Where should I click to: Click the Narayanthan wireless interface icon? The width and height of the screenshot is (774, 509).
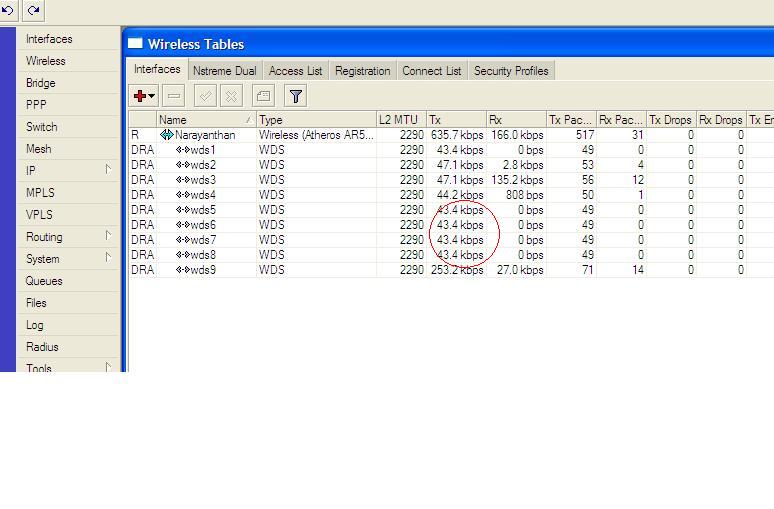166,135
